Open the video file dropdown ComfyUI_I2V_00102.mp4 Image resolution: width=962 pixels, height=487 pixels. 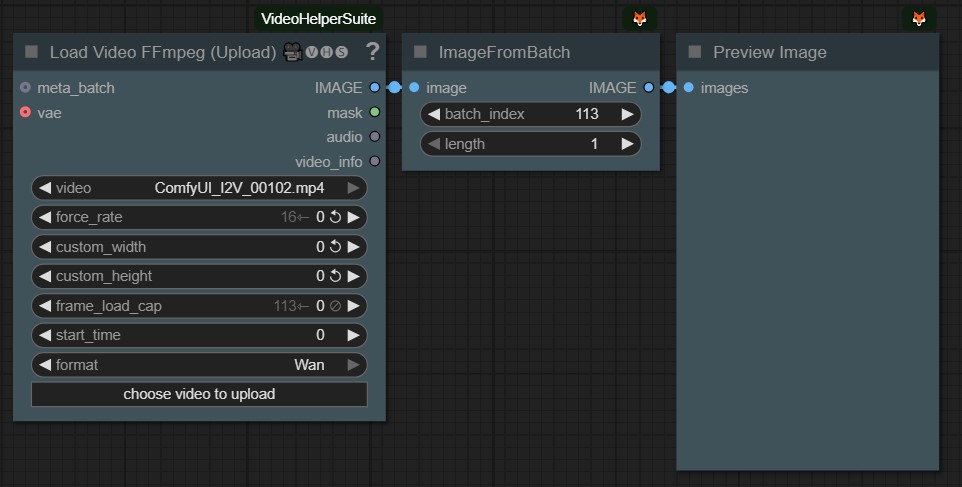click(x=239, y=188)
